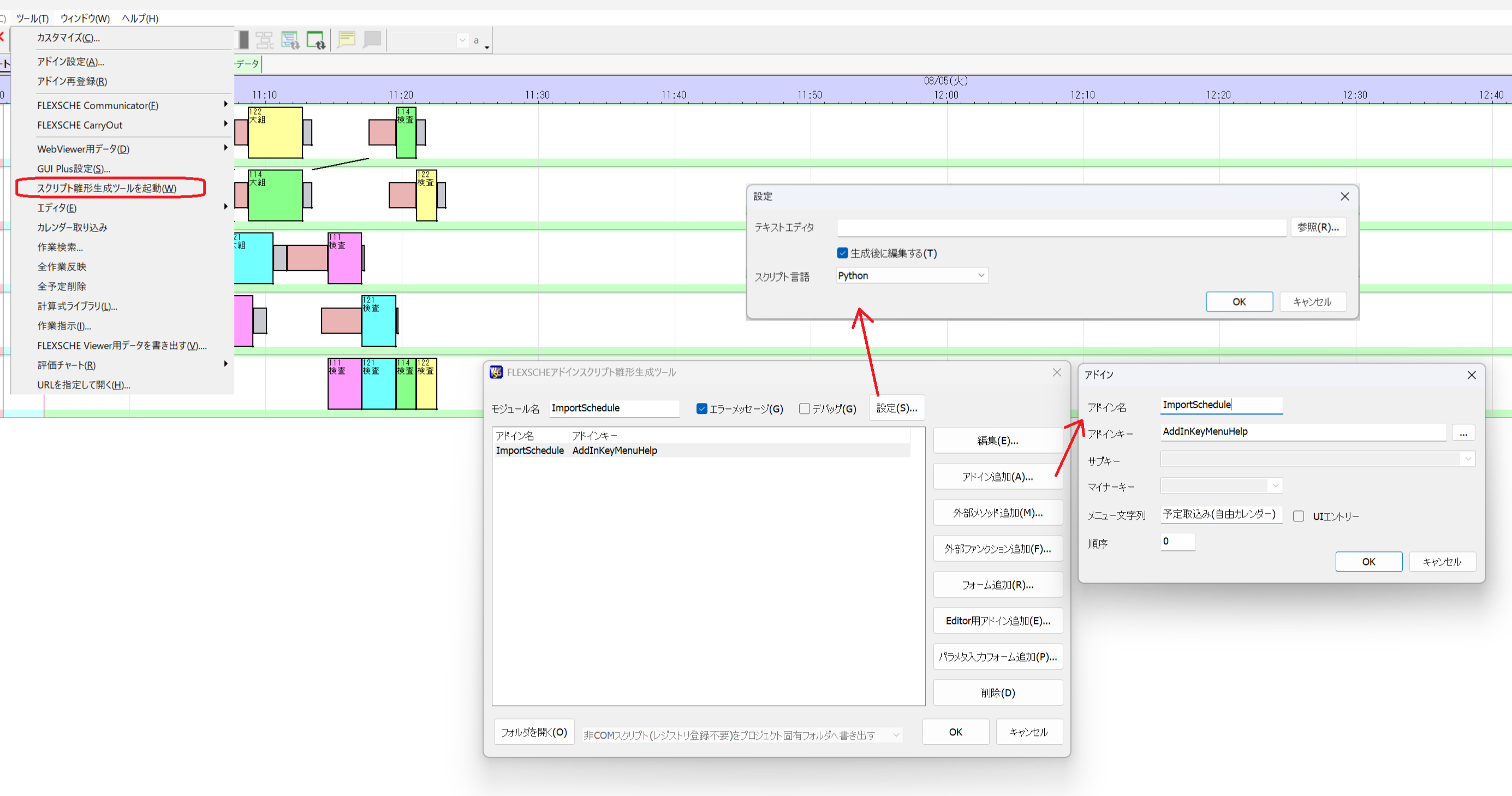Toggle 生成後に編集する(T) checkbox
Image resolution: width=1512 pixels, height=796 pixels.
point(843,253)
